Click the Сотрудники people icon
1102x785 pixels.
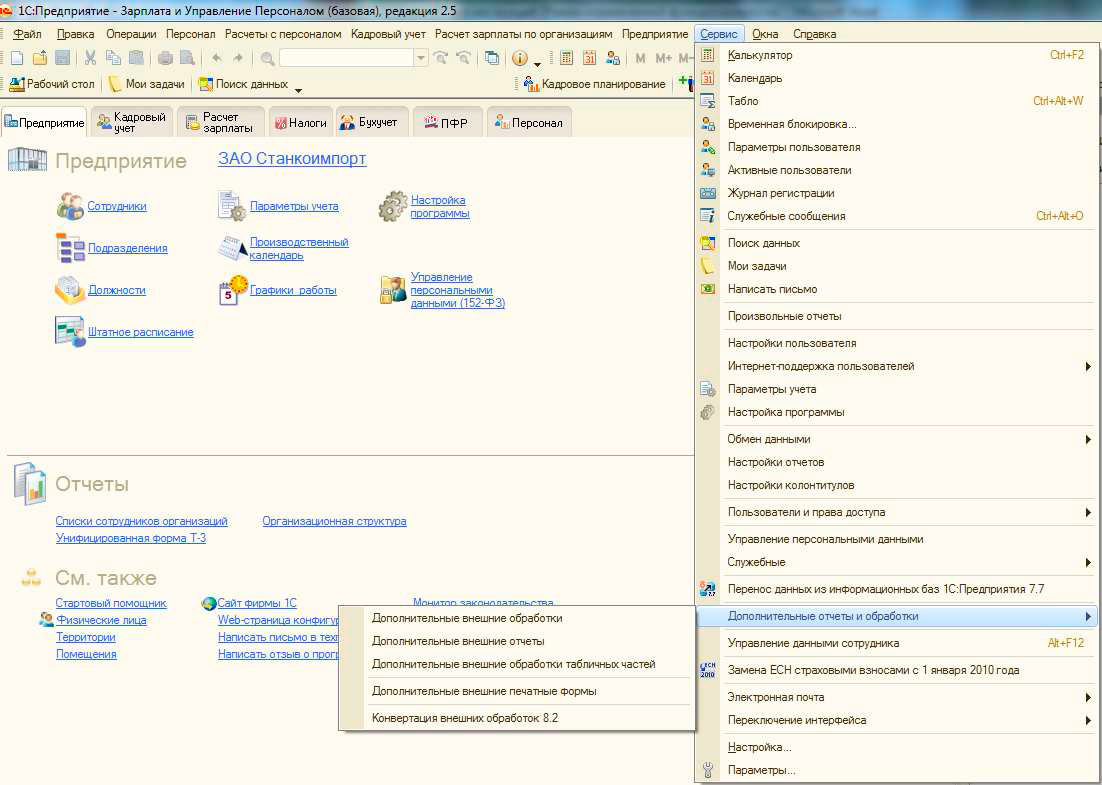click(x=70, y=206)
